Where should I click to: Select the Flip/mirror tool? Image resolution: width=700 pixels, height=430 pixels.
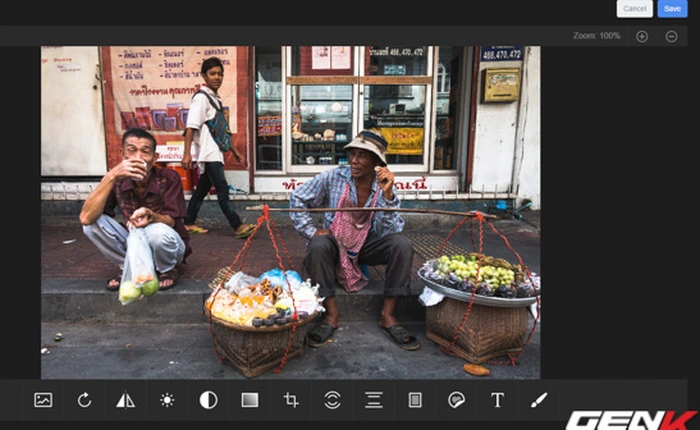(125, 400)
